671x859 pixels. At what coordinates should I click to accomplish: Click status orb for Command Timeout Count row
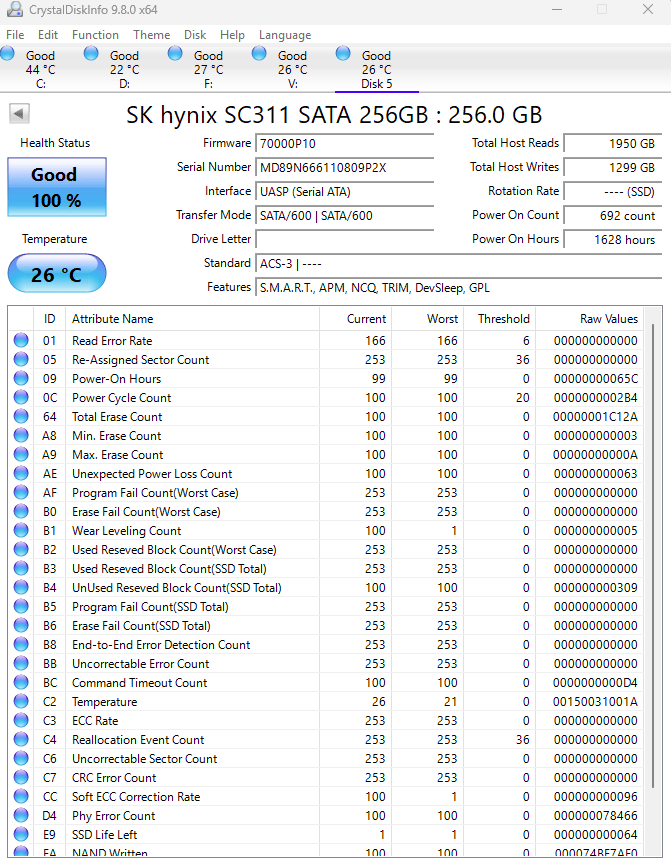pyautogui.click(x=21, y=683)
